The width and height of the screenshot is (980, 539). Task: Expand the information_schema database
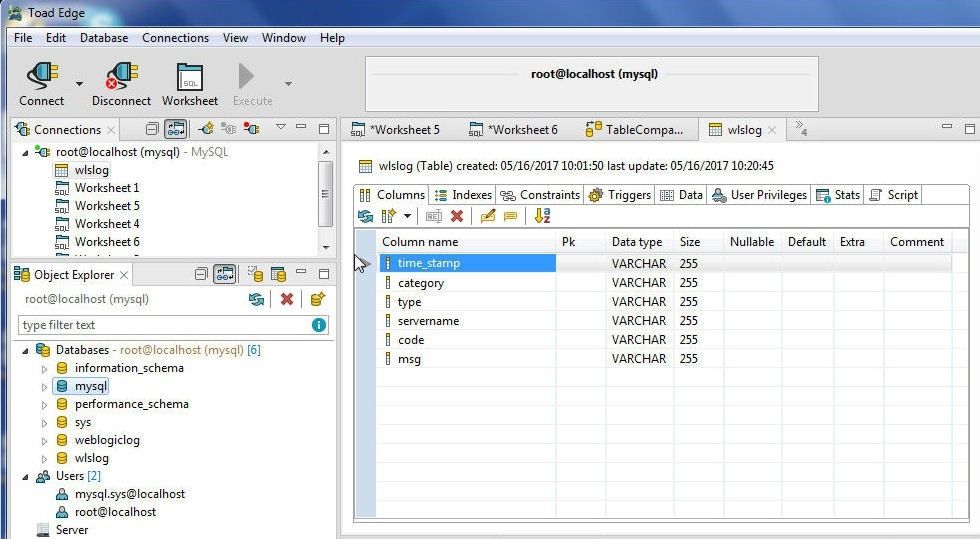(44, 369)
